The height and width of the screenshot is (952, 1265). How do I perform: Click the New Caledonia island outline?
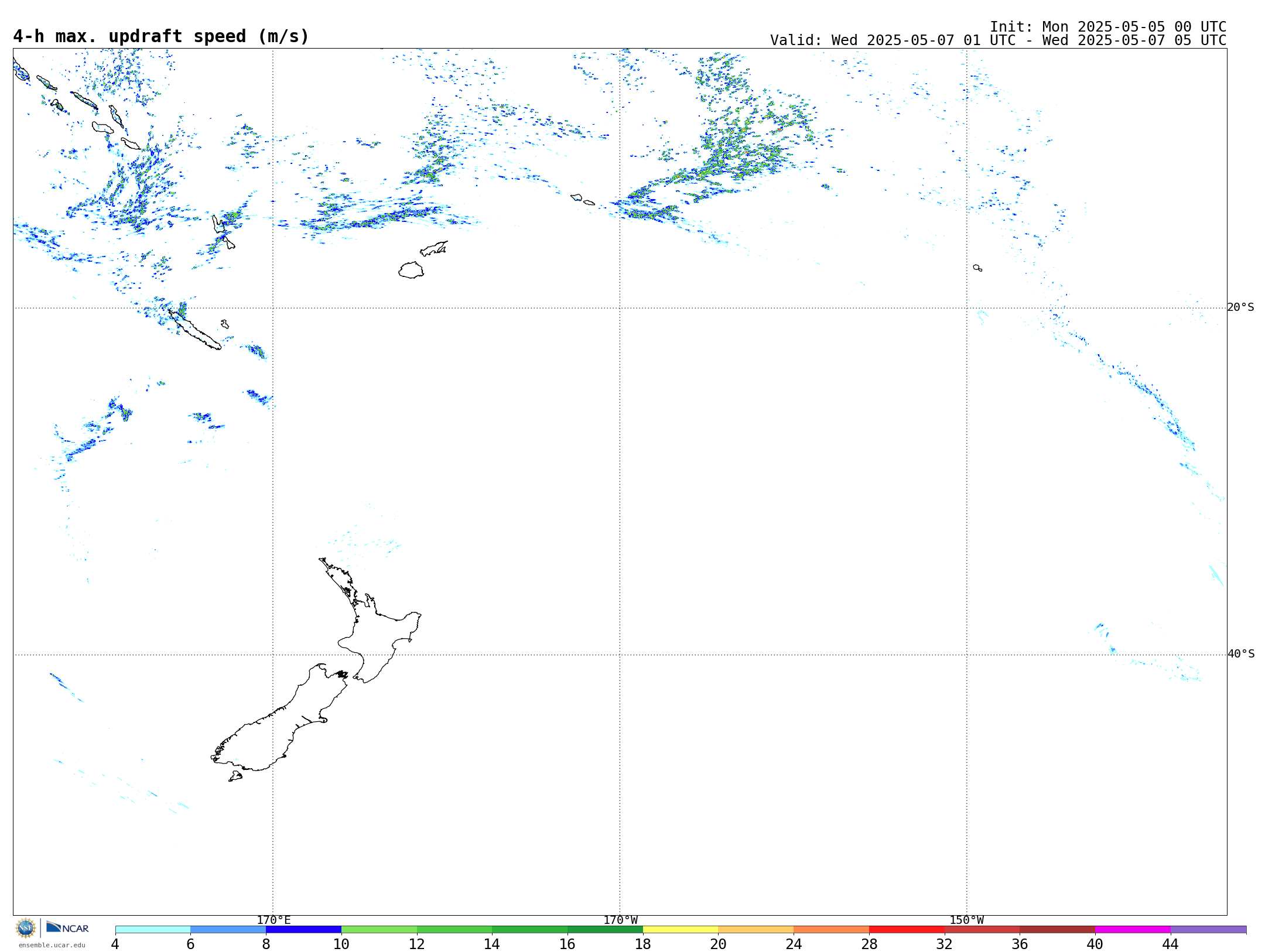point(195,331)
